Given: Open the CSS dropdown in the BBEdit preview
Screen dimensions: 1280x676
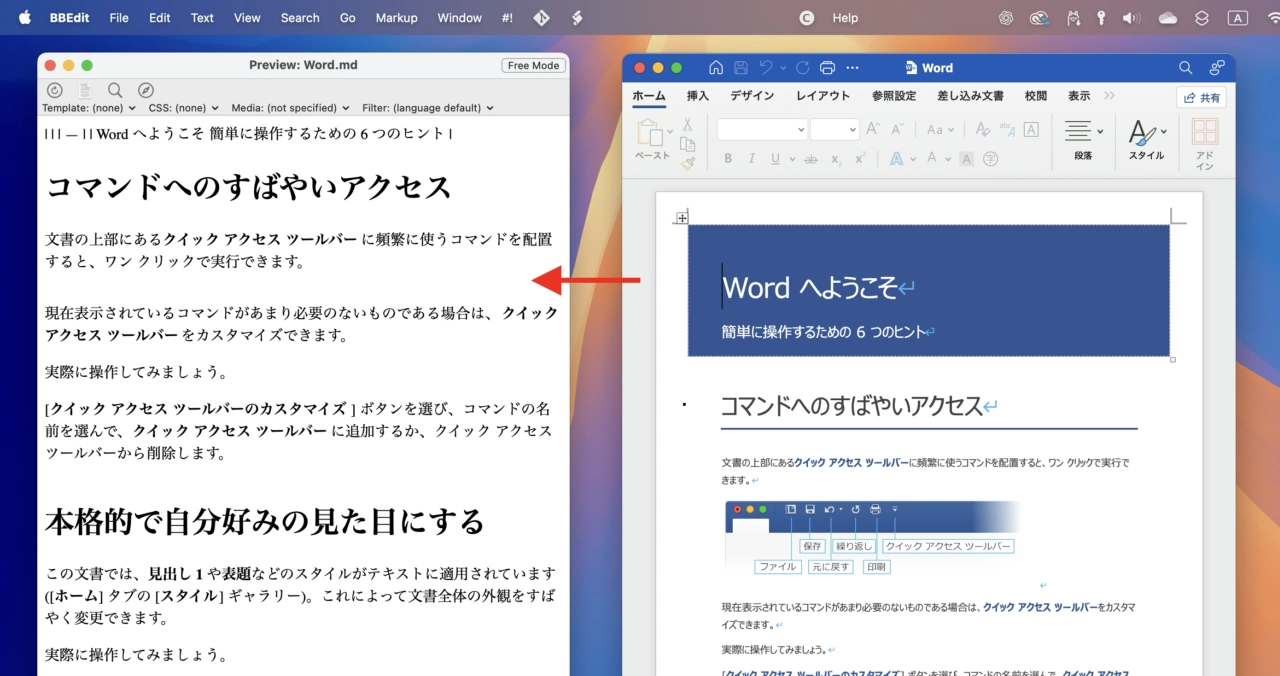Looking at the screenshot, I should pos(184,108).
